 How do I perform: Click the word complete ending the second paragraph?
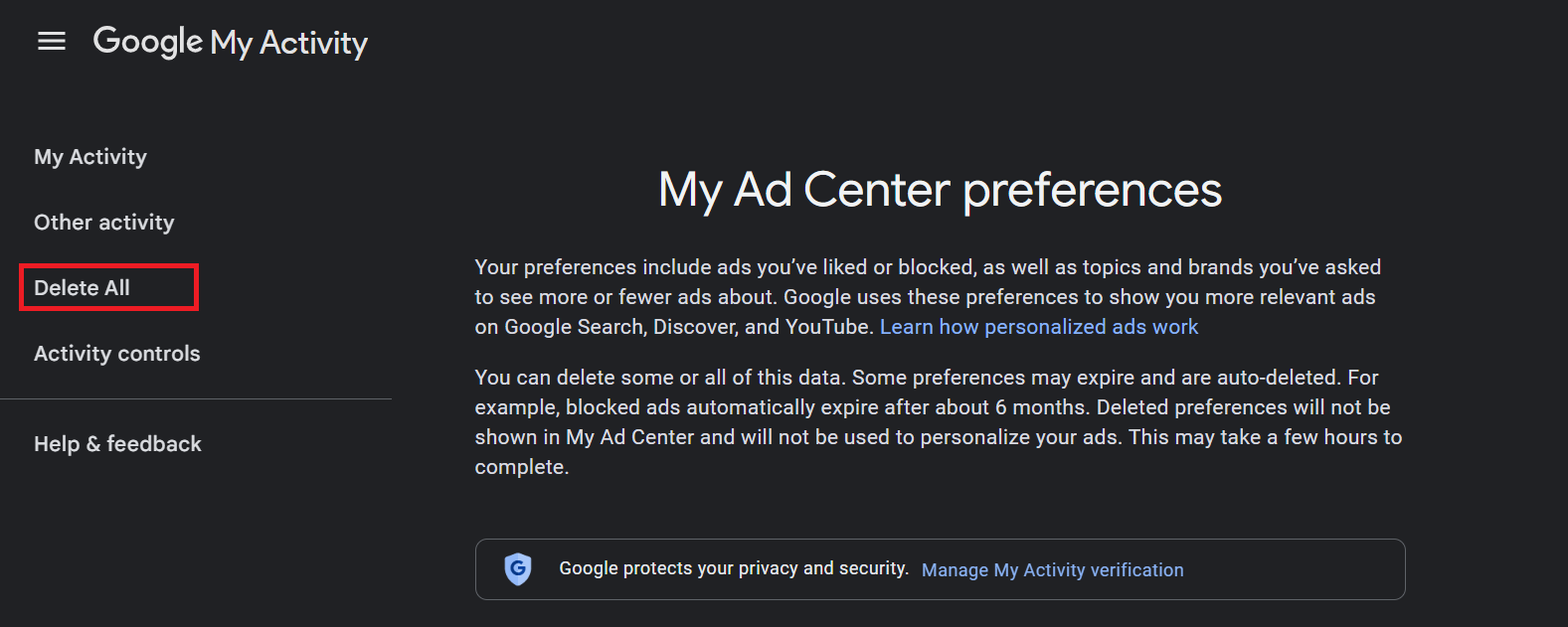[x=519, y=467]
